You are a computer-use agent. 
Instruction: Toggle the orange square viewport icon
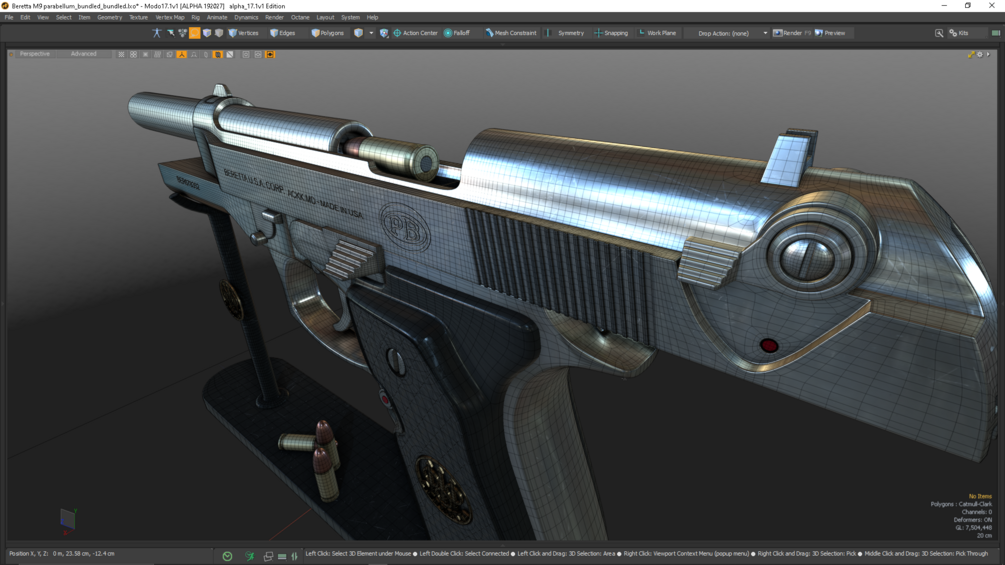point(218,54)
